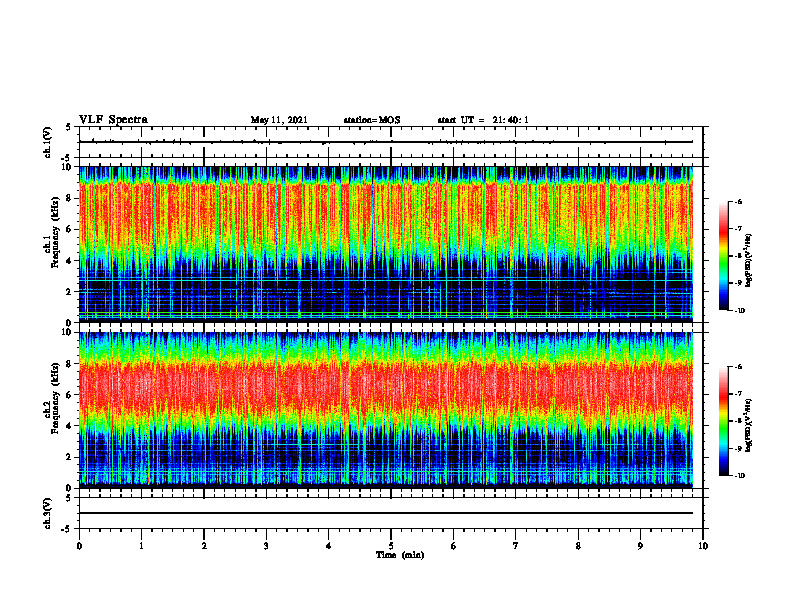The width and height of the screenshot is (792, 612).
Task: Click time axis tick label "1"
Action: tap(141, 546)
